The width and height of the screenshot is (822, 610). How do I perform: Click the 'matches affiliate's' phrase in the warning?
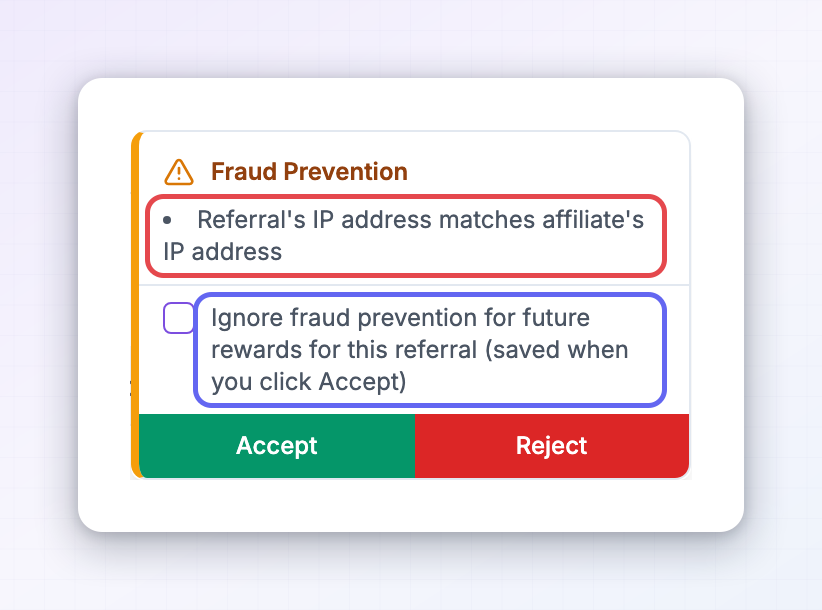[x=542, y=220]
